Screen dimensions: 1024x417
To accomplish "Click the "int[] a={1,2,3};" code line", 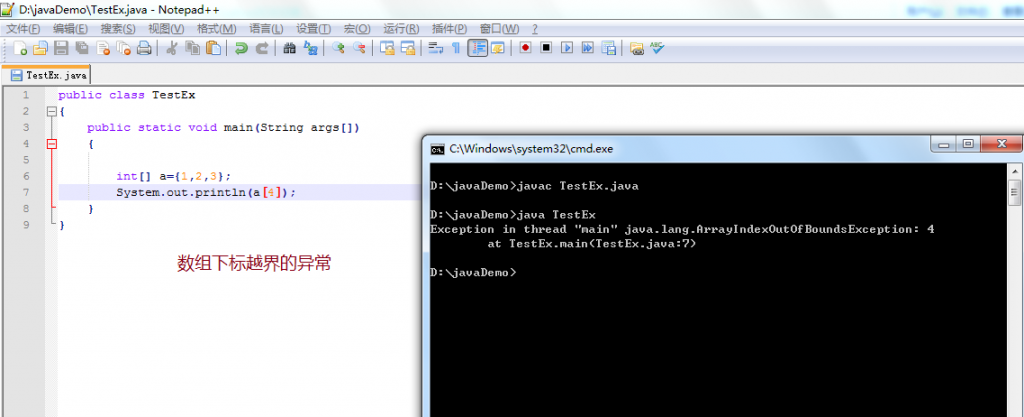I will [x=174, y=176].
